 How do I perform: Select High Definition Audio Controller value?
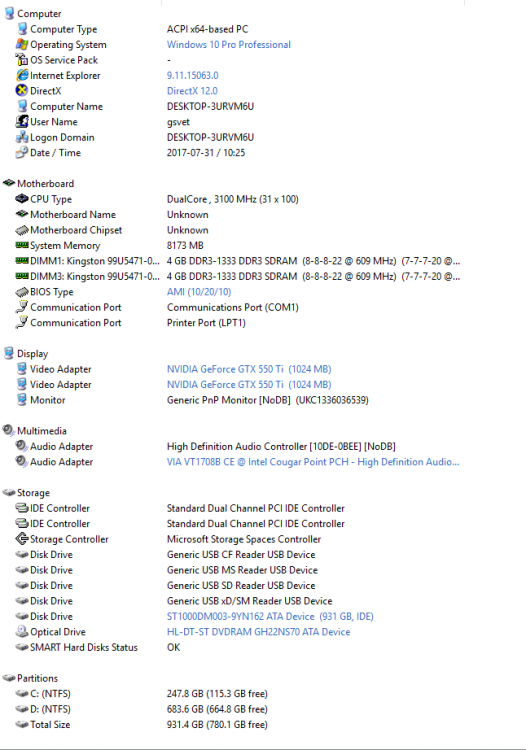click(x=281, y=446)
